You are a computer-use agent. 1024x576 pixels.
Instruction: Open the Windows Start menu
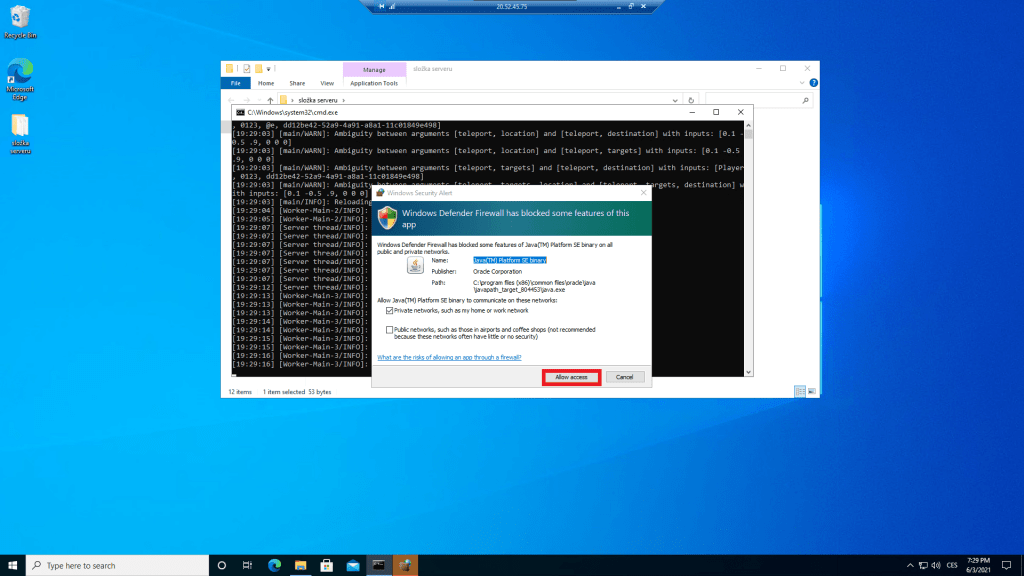[12, 566]
